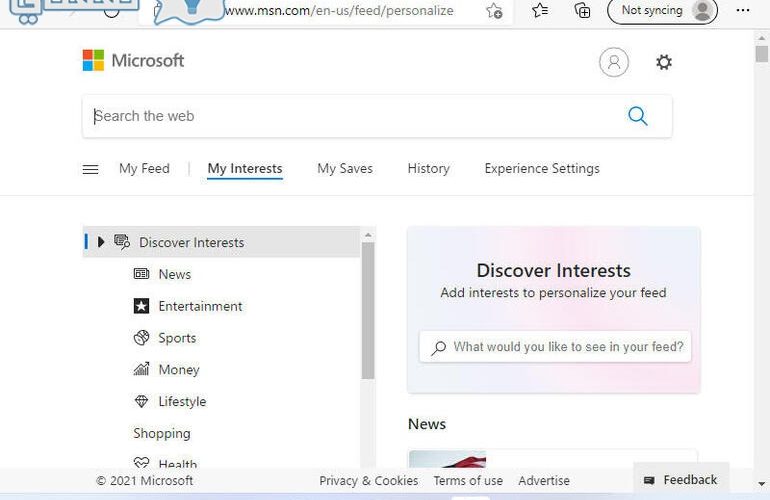Click the magnifier in the interests search box

[438, 348]
